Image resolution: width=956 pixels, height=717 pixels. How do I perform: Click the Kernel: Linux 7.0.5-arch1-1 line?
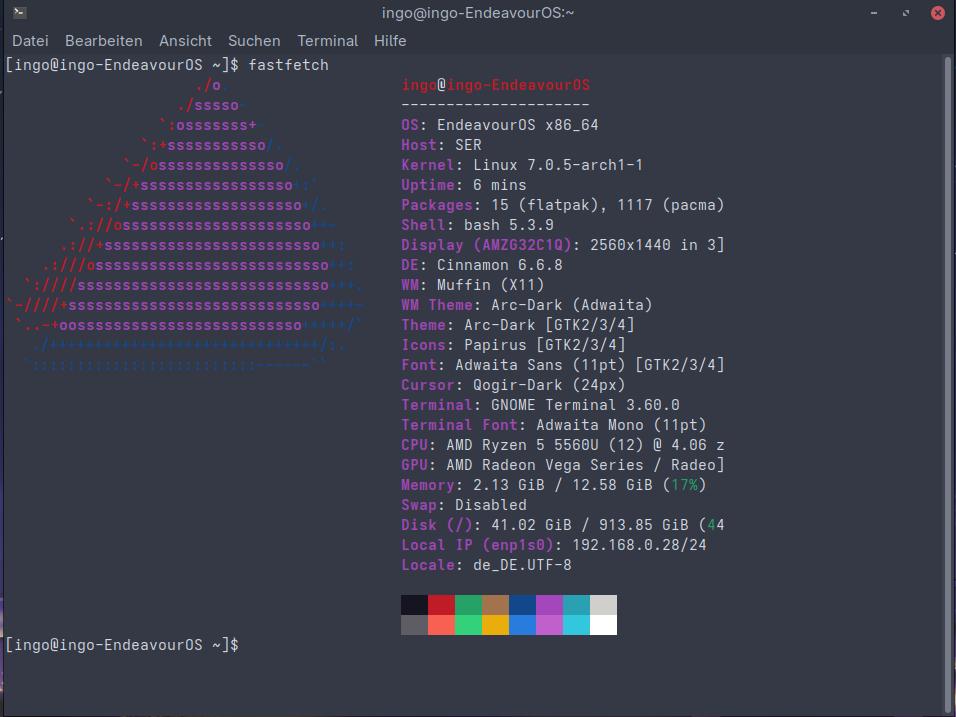coord(522,165)
